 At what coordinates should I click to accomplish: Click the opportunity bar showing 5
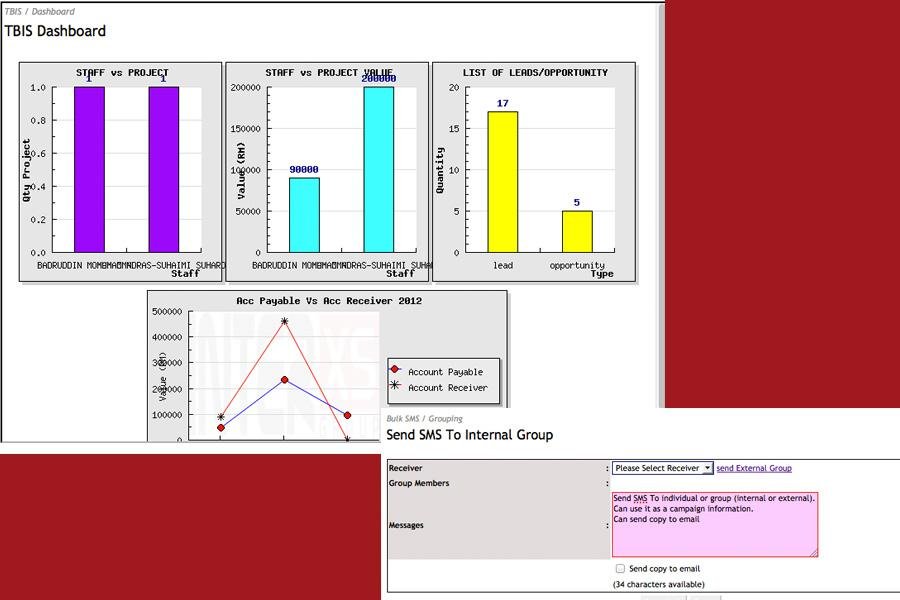point(576,230)
